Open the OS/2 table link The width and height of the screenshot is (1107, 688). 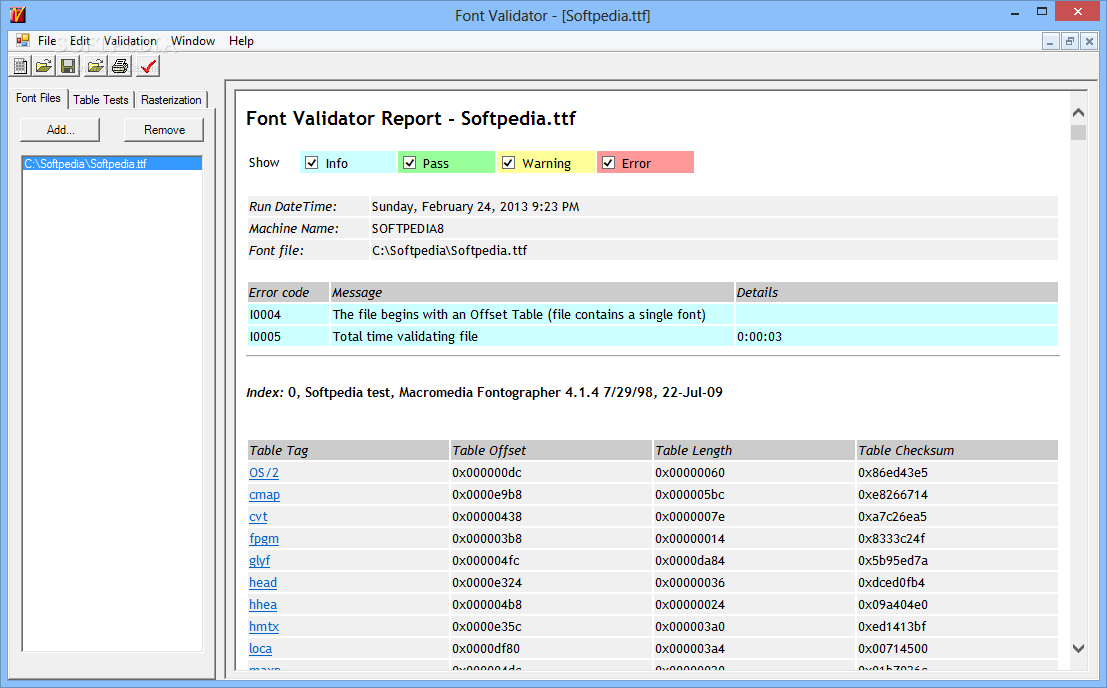[x=264, y=473]
